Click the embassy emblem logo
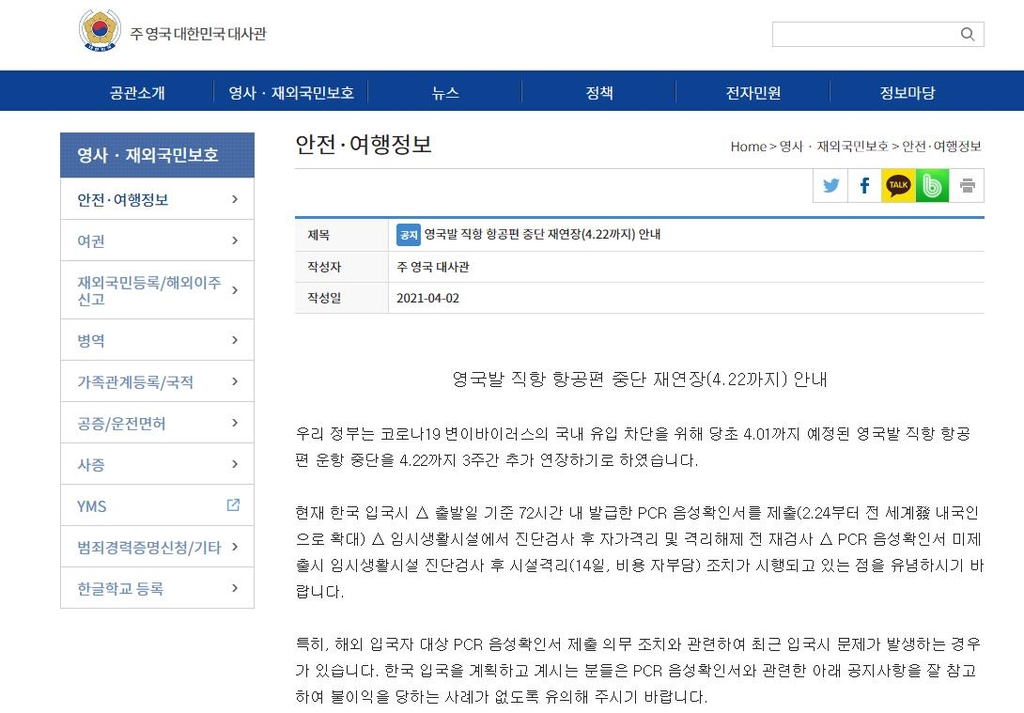1024x713 pixels. tap(100, 32)
